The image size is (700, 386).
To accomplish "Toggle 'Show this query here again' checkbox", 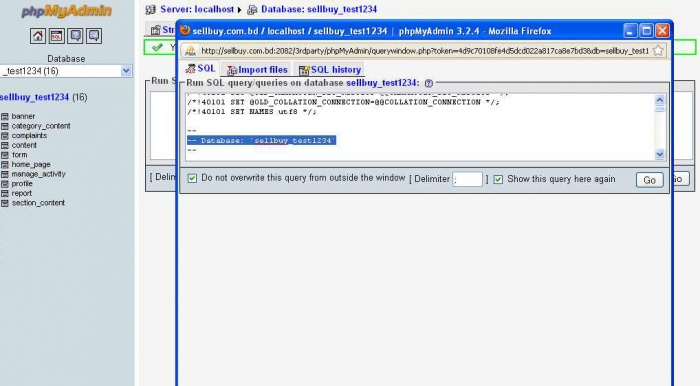I will 498,179.
